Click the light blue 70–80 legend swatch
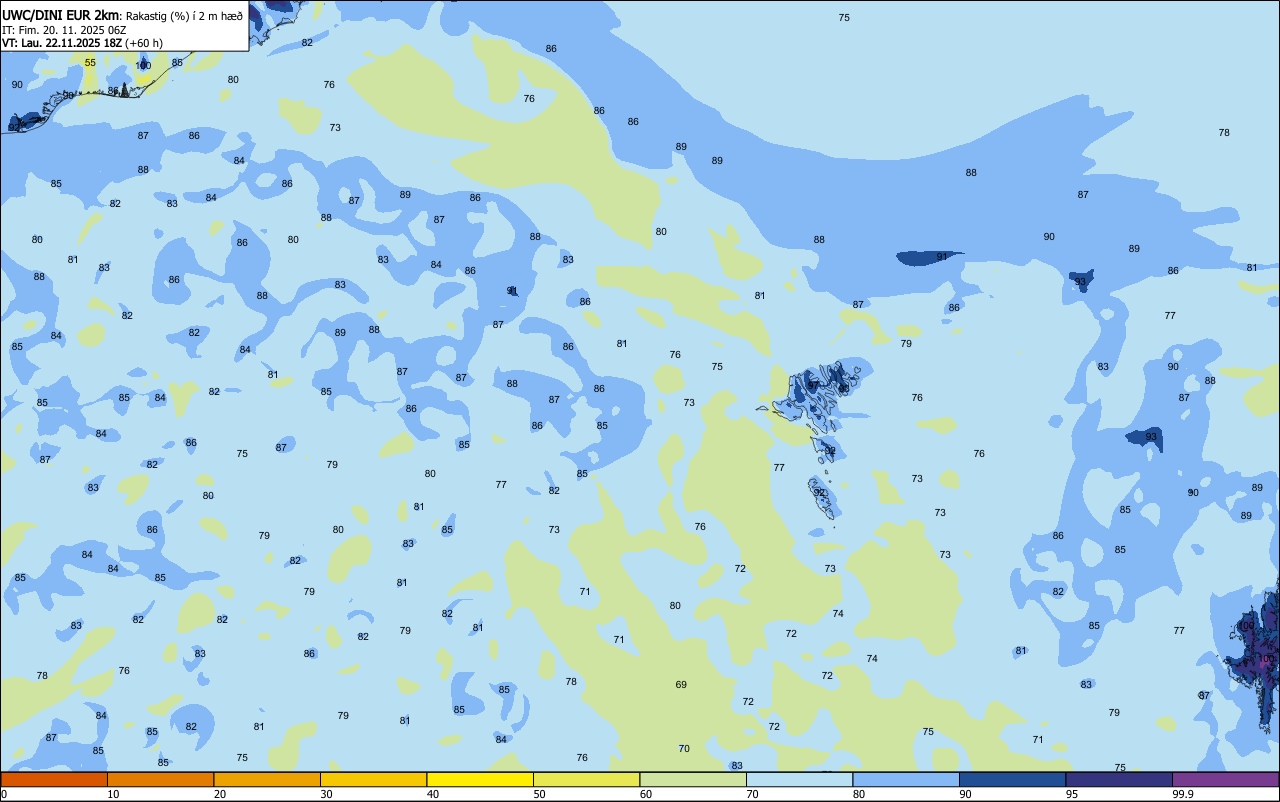Viewport: 1280px width, 802px height. coord(799,779)
